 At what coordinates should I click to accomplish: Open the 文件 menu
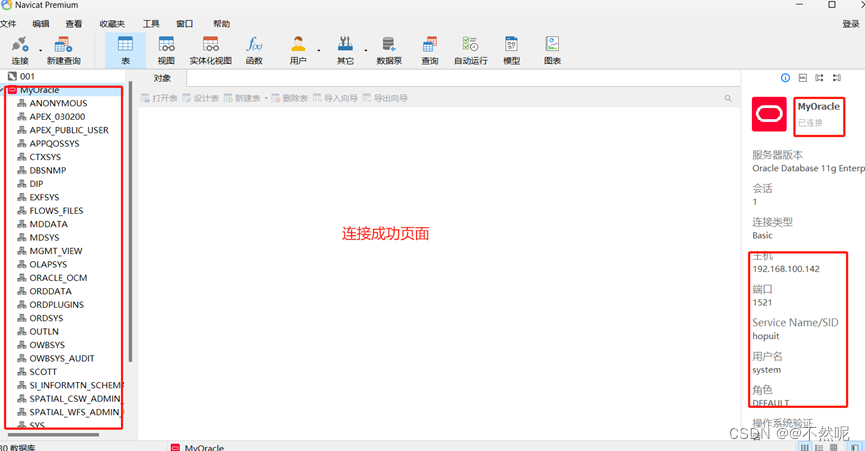pyautogui.click(x=8, y=24)
